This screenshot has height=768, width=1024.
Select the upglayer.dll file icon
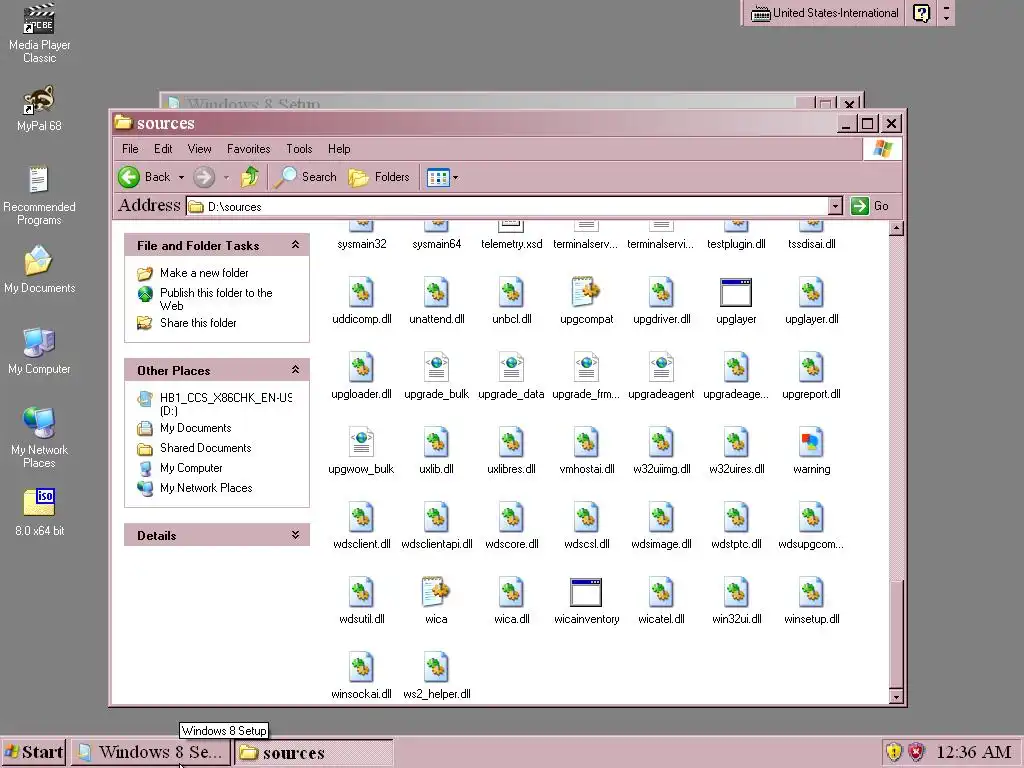point(811,292)
